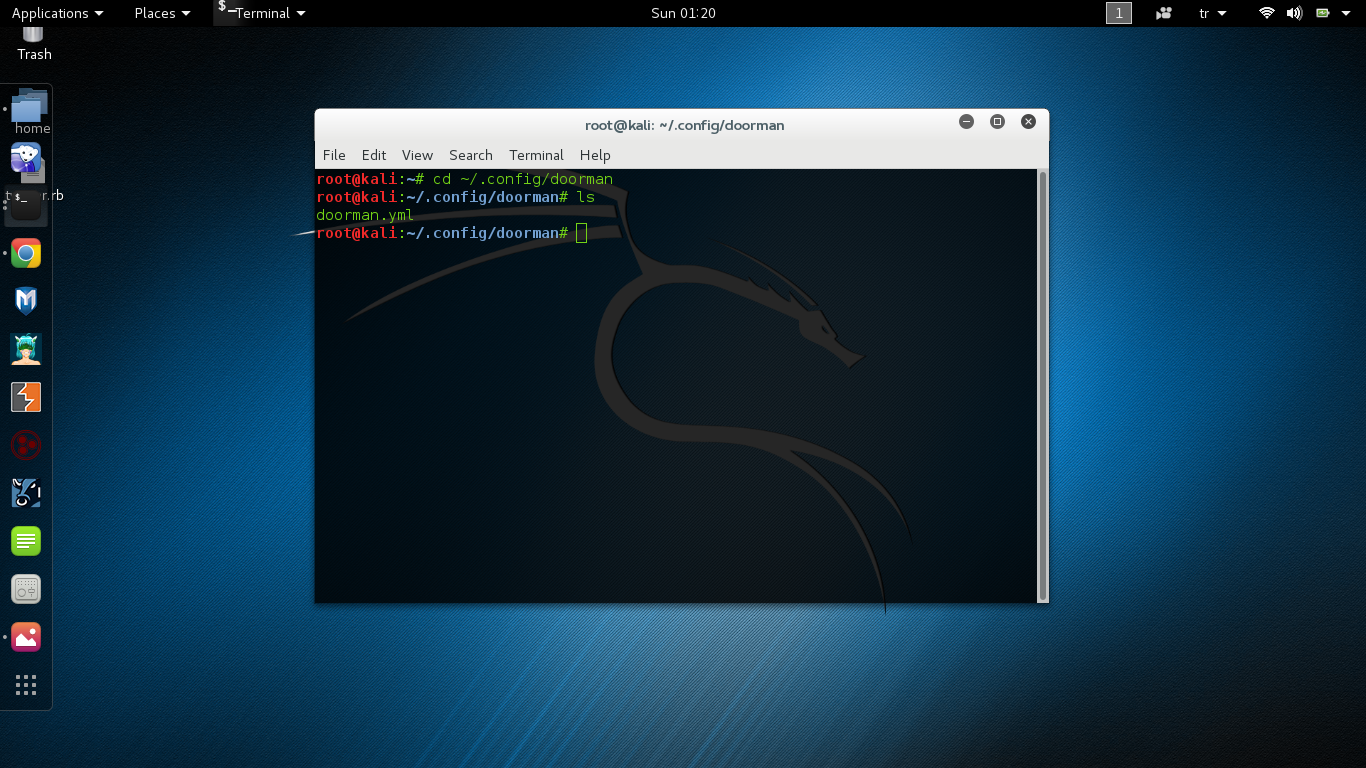
Task: Click the volume speaker icon
Action: 1294,13
